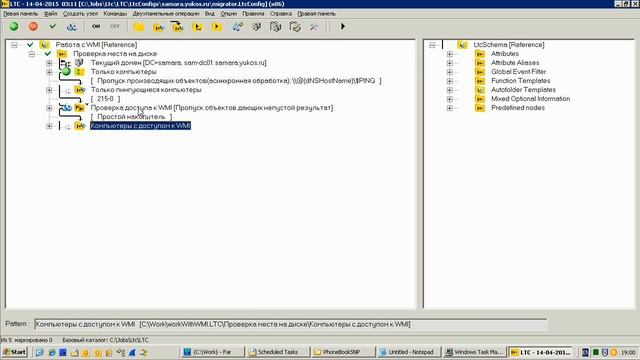The width and height of the screenshot is (640, 360).
Task: Collapse the LtcSchema [Reference] root node
Action: pos(432,45)
